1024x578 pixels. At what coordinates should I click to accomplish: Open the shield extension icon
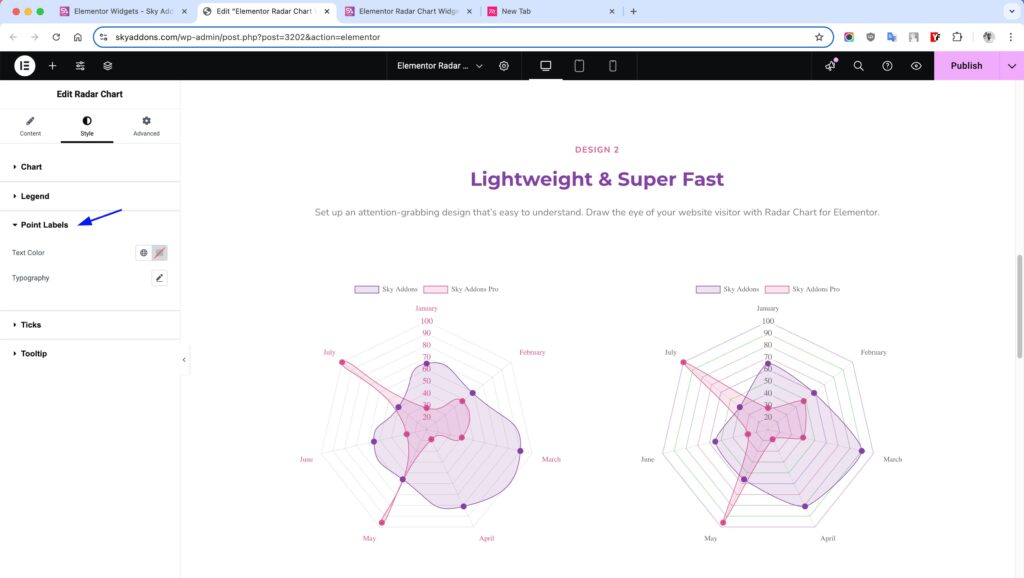(x=871, y=37)
